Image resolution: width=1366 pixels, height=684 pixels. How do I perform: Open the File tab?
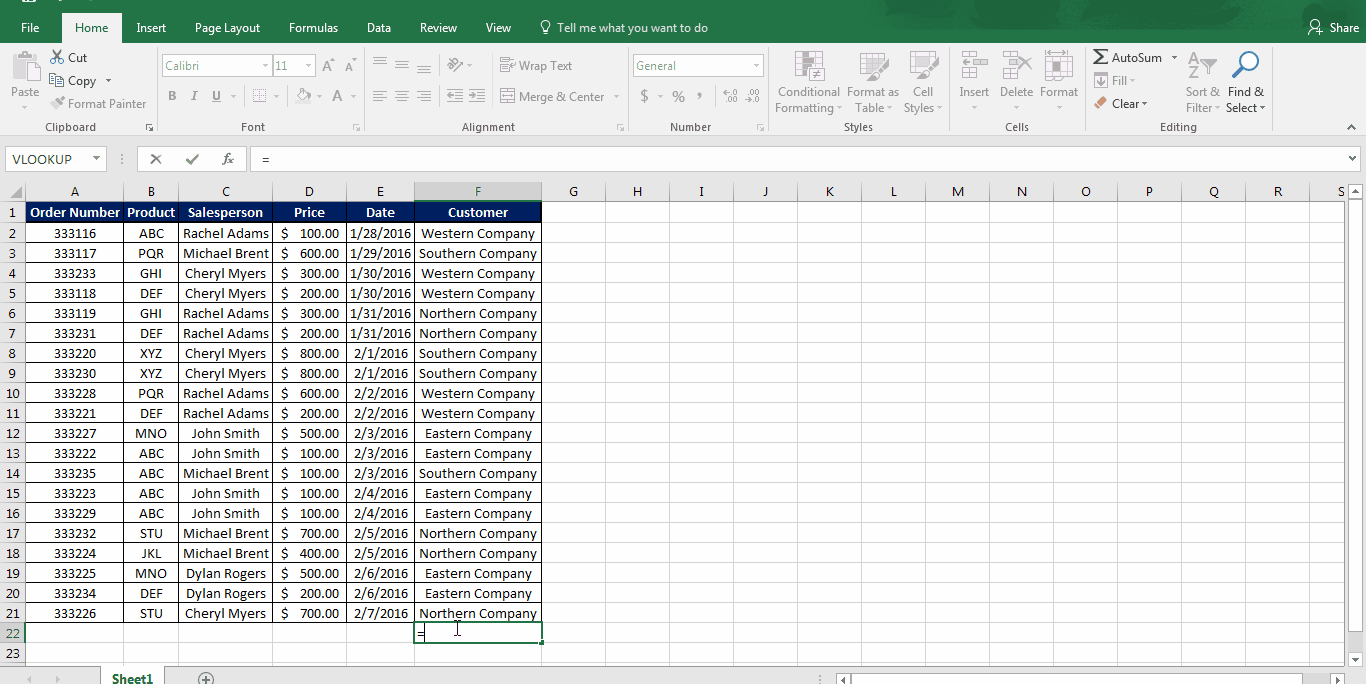pyautogui.click(x=30, y=28)
